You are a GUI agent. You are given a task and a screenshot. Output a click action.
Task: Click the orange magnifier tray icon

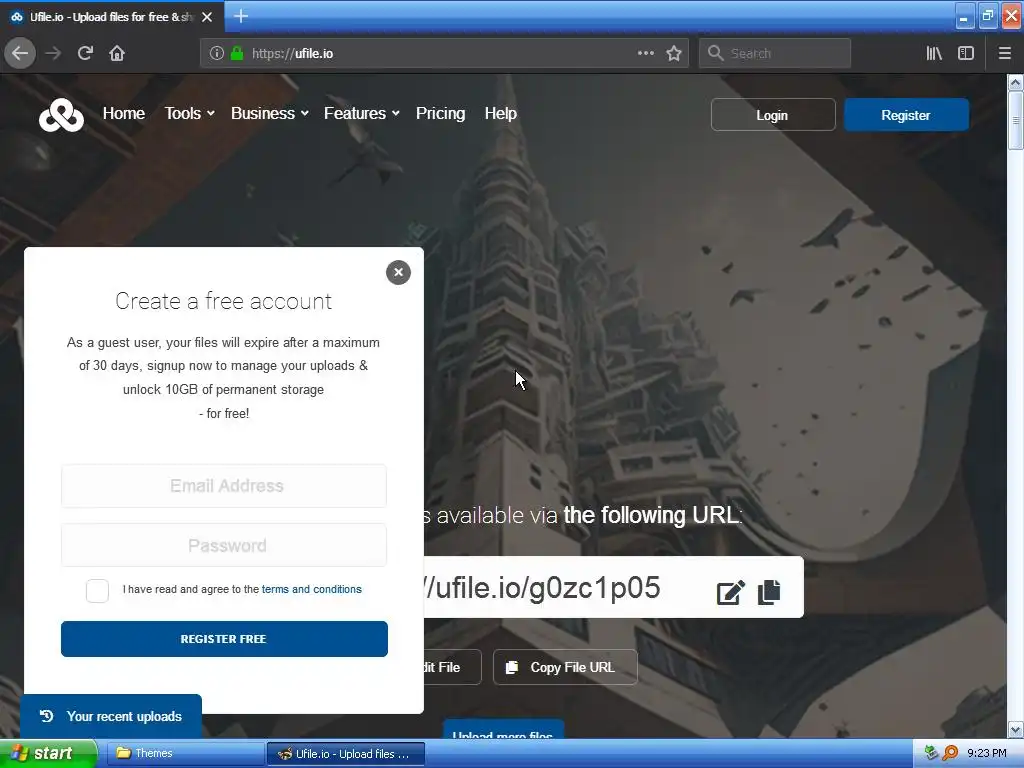point(950,753)
